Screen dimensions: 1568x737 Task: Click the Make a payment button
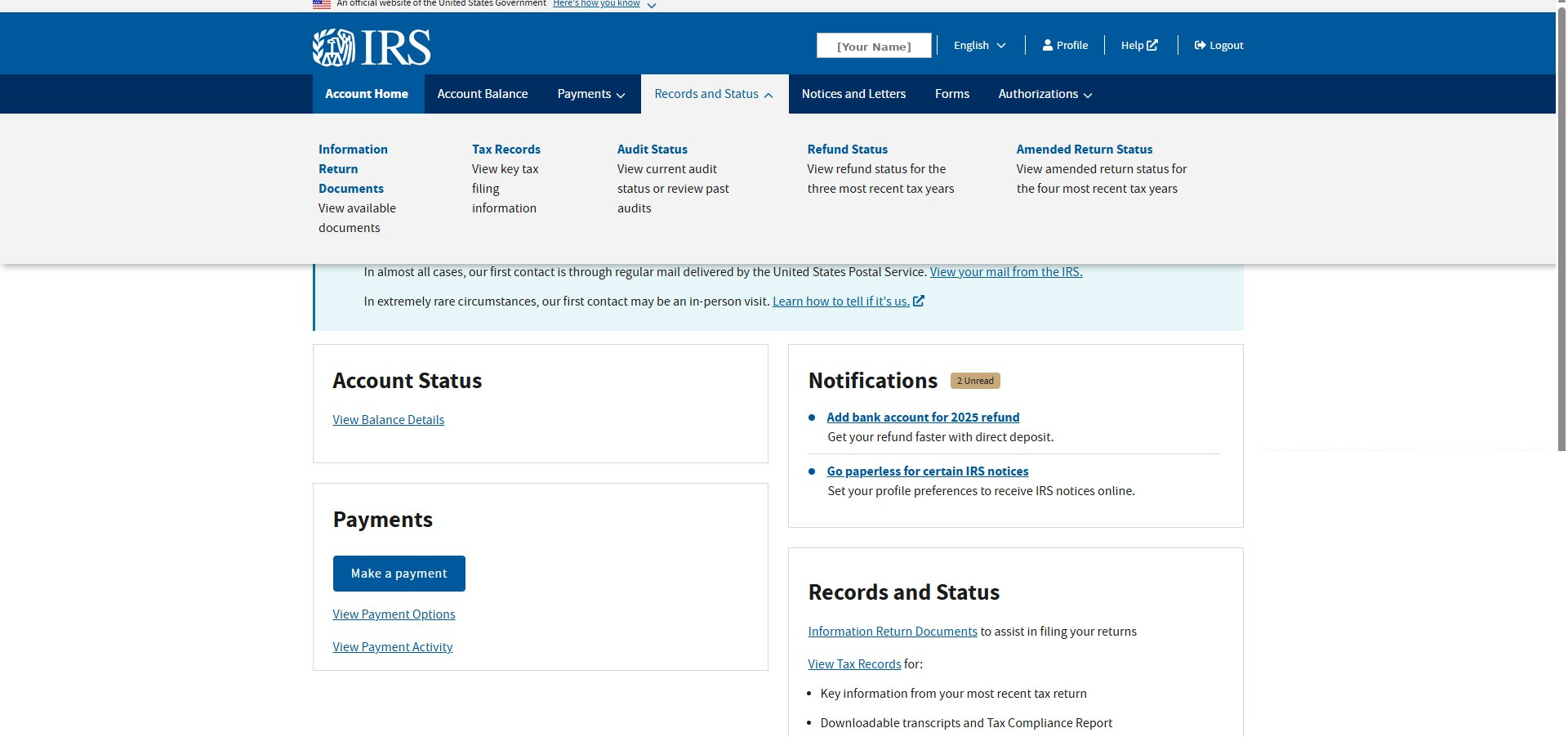pos(399,574)
